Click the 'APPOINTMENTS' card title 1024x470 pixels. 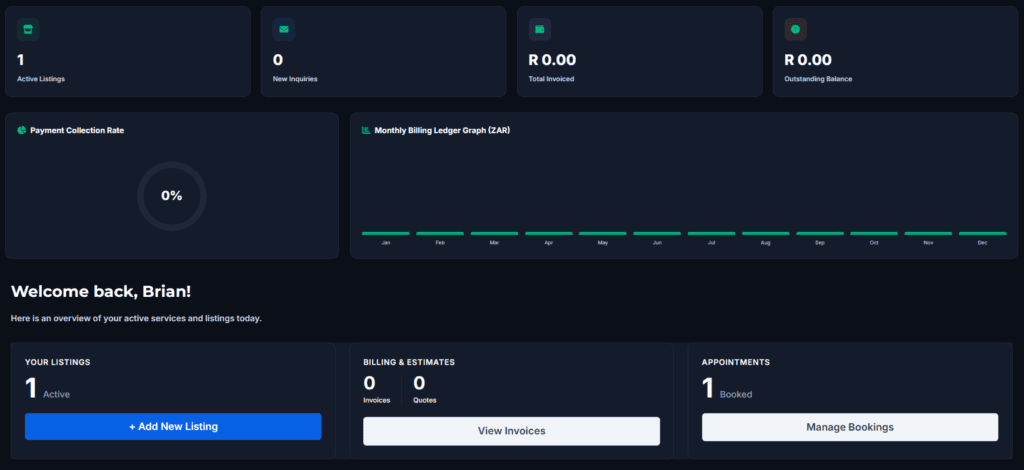pos(736,362)
